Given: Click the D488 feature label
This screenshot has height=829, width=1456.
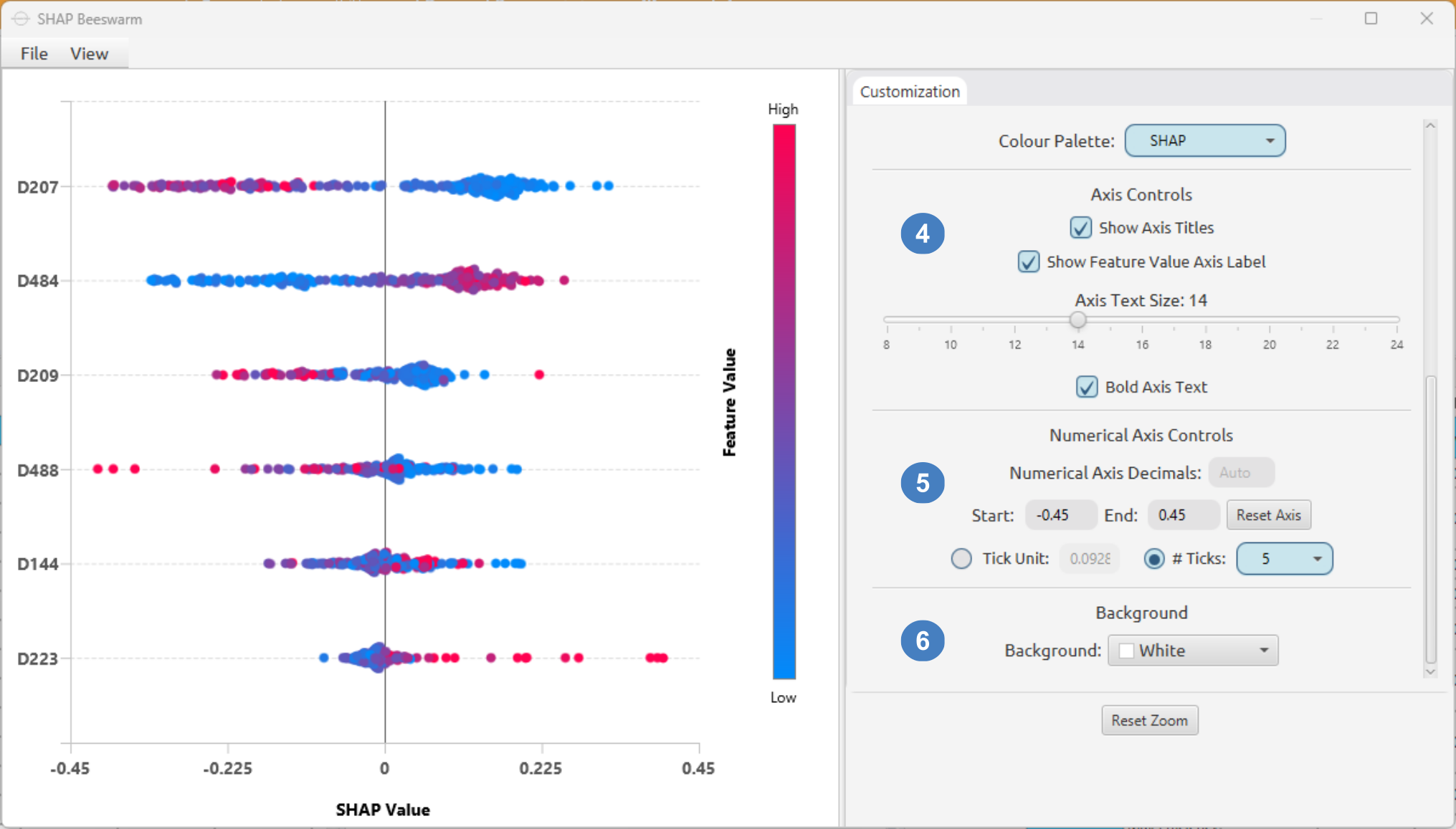Looking at the screenshot, I should 37,471.
